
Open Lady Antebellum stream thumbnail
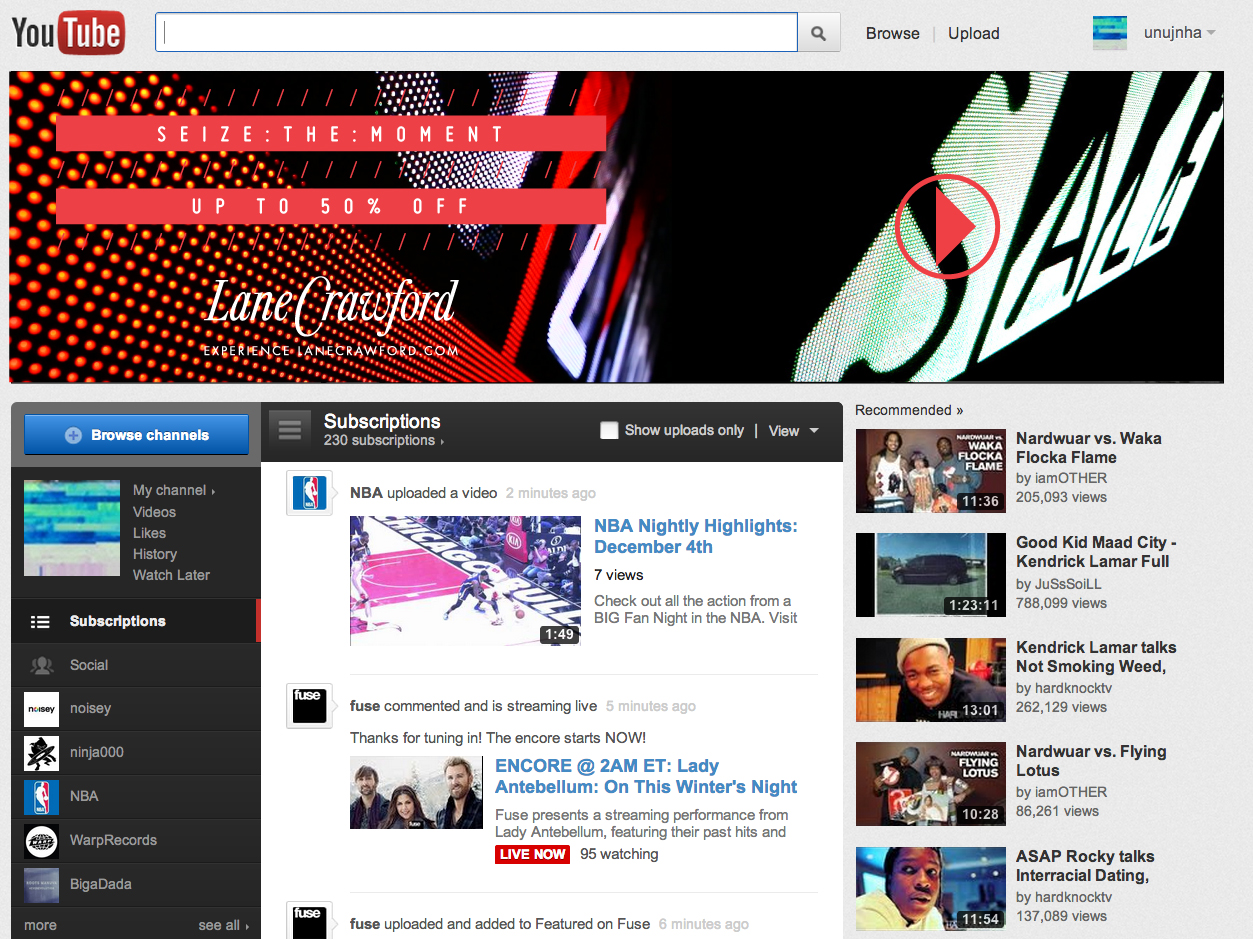pyautogui.click(x=416, y=792)
